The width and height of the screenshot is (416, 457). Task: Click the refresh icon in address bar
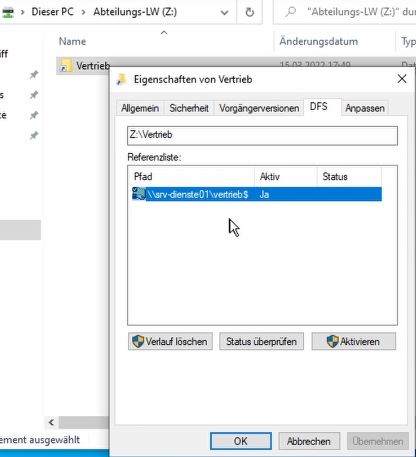pos(249,12)
